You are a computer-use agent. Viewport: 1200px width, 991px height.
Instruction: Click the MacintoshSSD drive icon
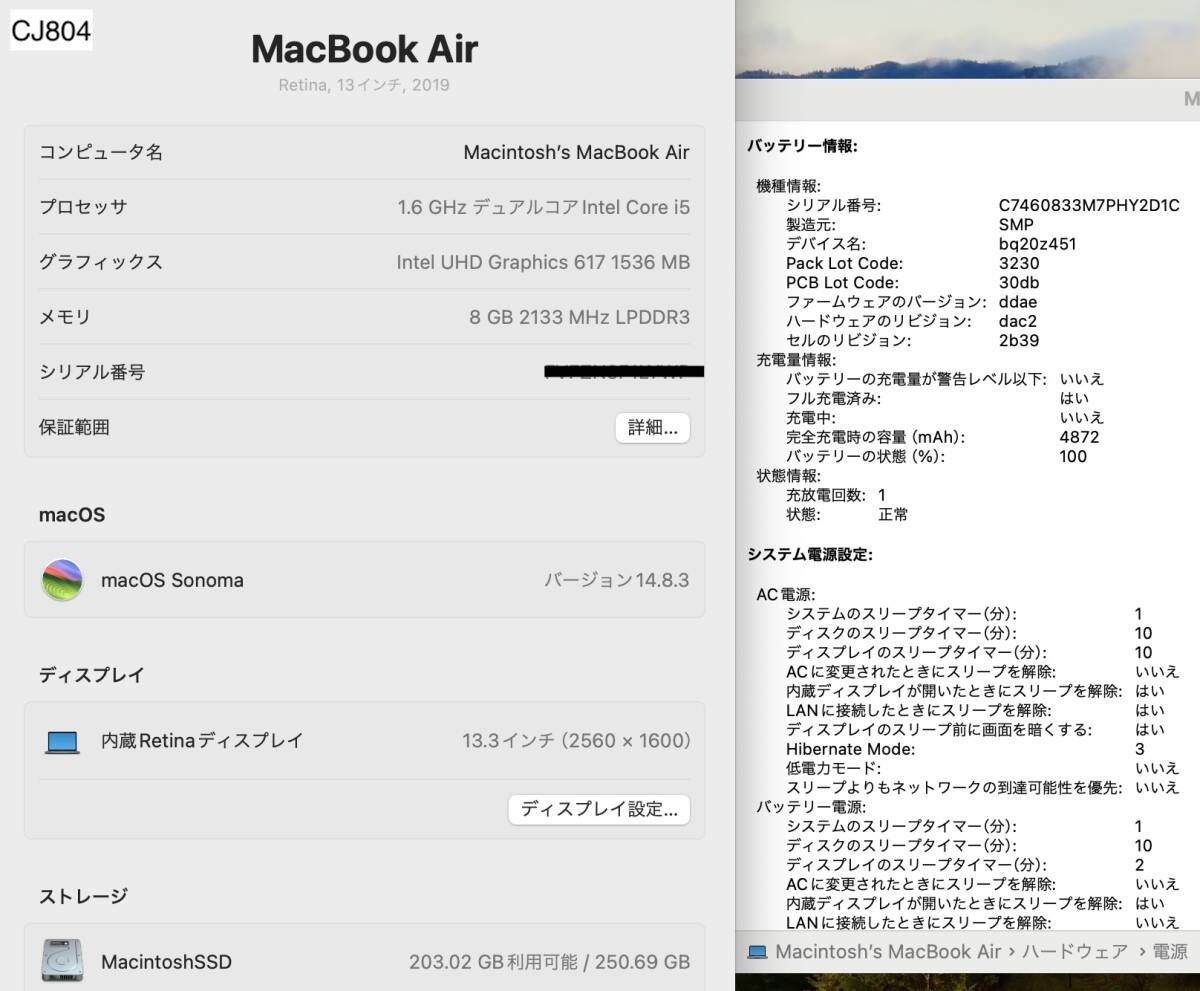click(x=62, y=961)
